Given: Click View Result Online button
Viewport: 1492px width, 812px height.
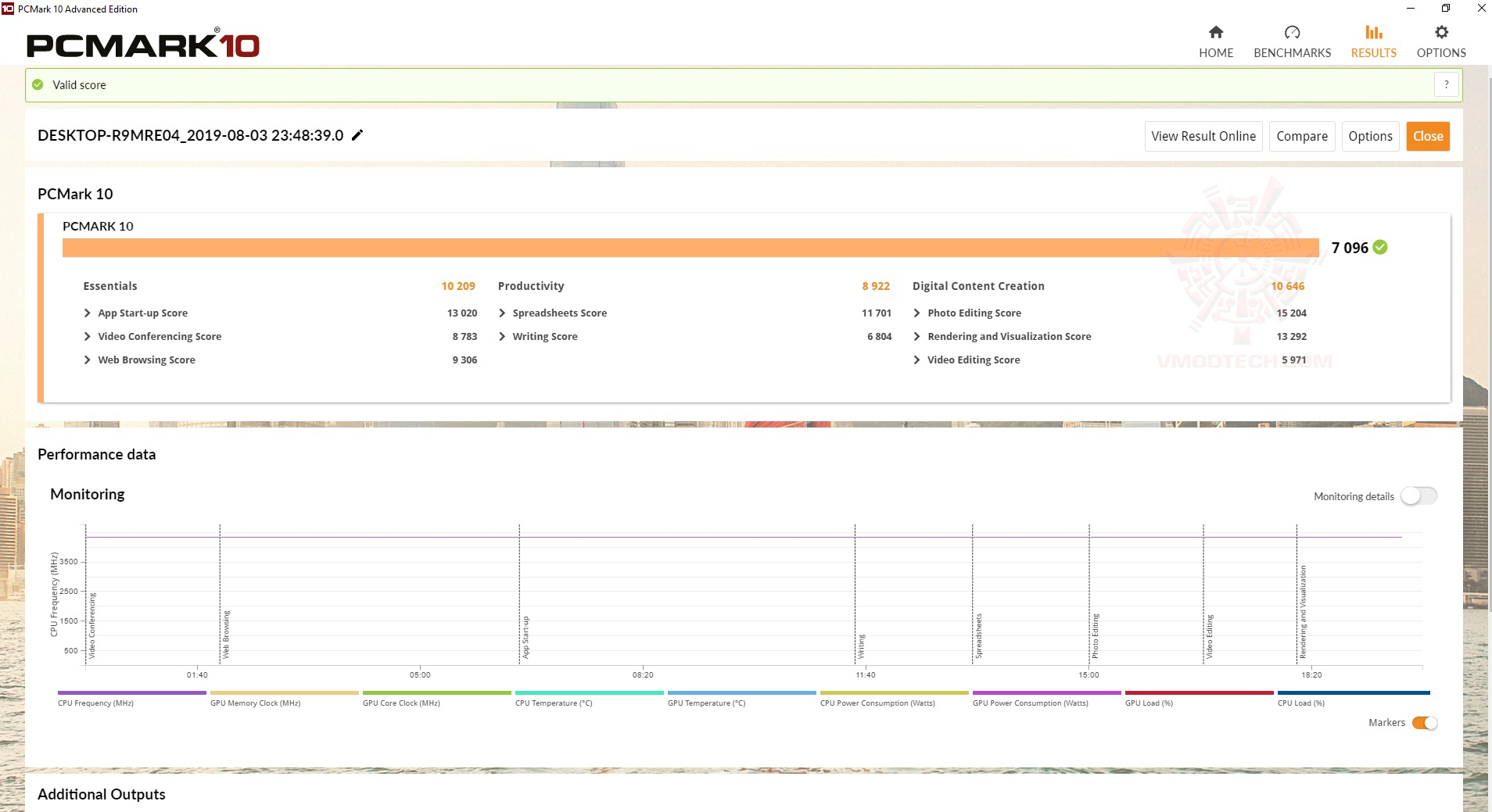Looking at the screenshot, I should point(1203,136).
